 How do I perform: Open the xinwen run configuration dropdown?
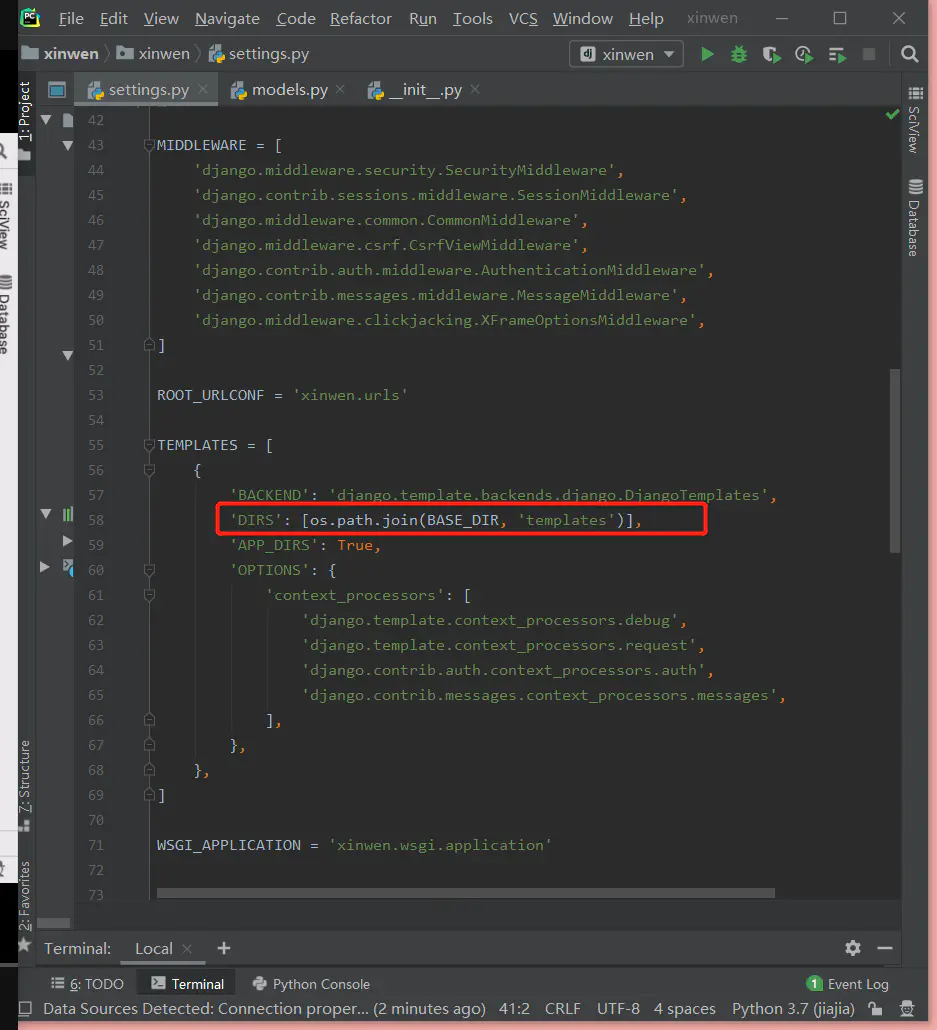click(x=626, y=54)
